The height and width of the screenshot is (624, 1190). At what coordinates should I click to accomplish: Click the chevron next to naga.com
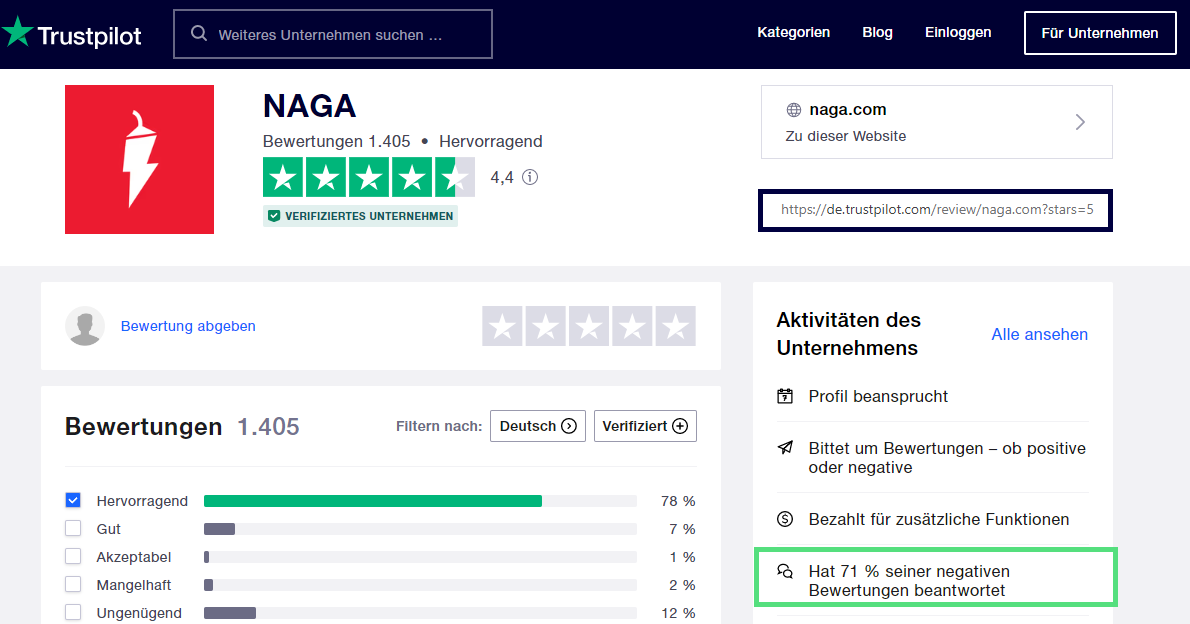pos(1080,121)
